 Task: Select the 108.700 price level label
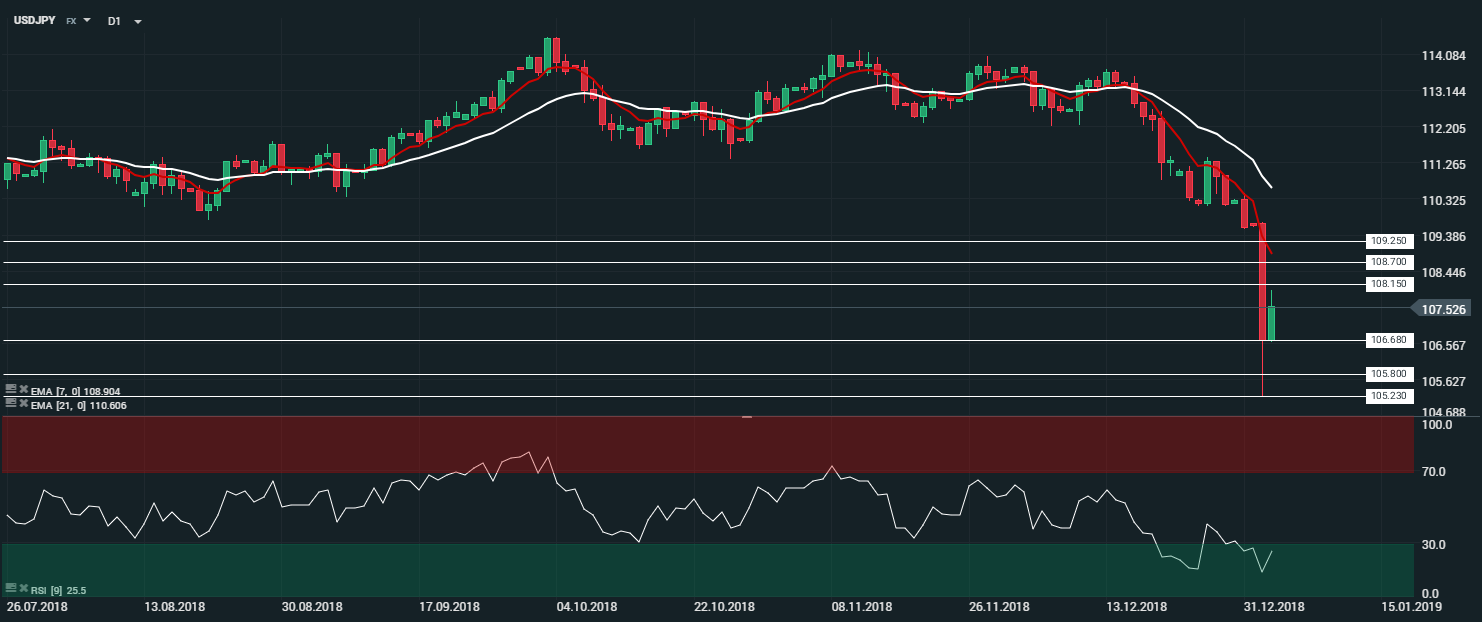point(1388,262)
